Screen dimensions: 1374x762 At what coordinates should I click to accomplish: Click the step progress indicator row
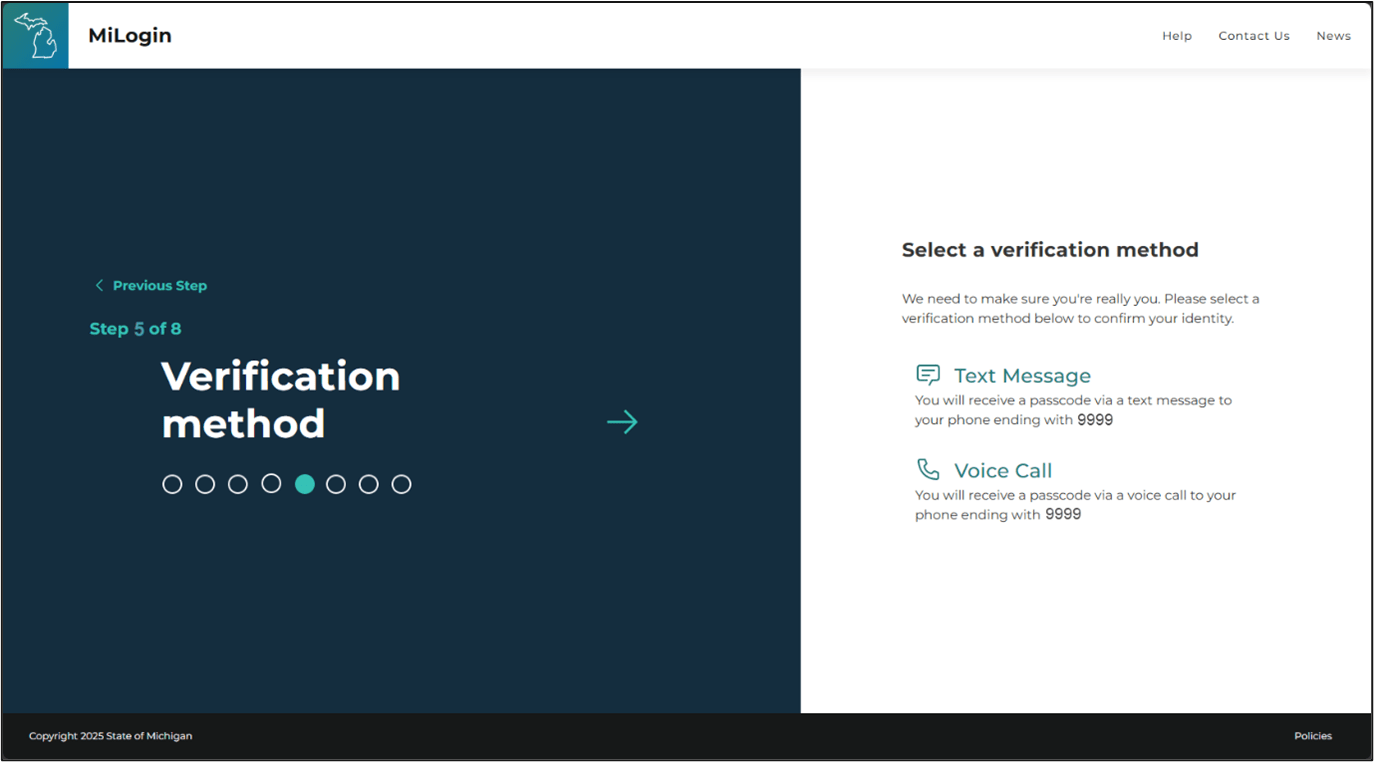click(287, 483)
